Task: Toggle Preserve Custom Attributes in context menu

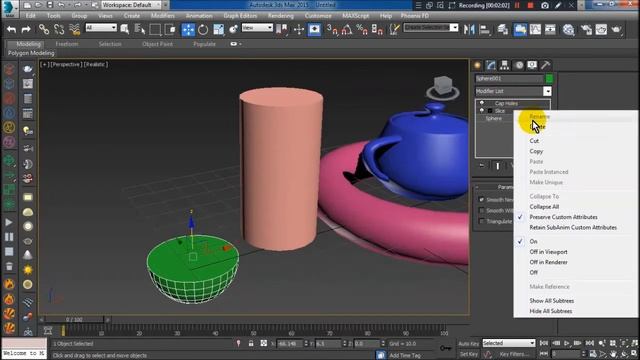Action: click(563, 217)
